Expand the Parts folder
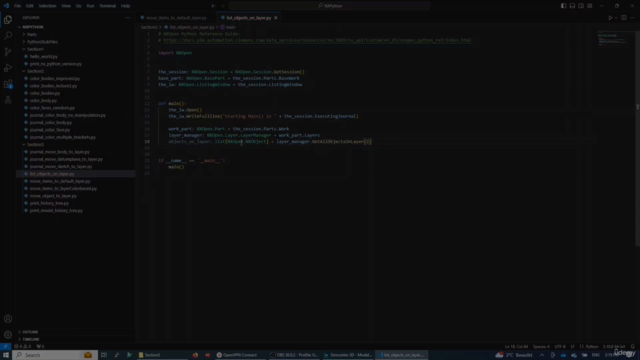 [x=32, y=34]
